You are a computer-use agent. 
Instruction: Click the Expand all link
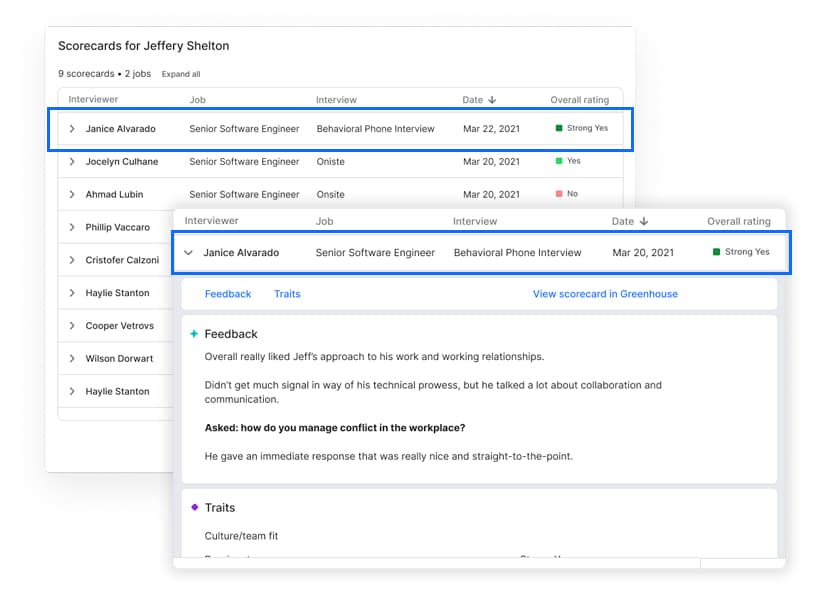tap(180, 73)
